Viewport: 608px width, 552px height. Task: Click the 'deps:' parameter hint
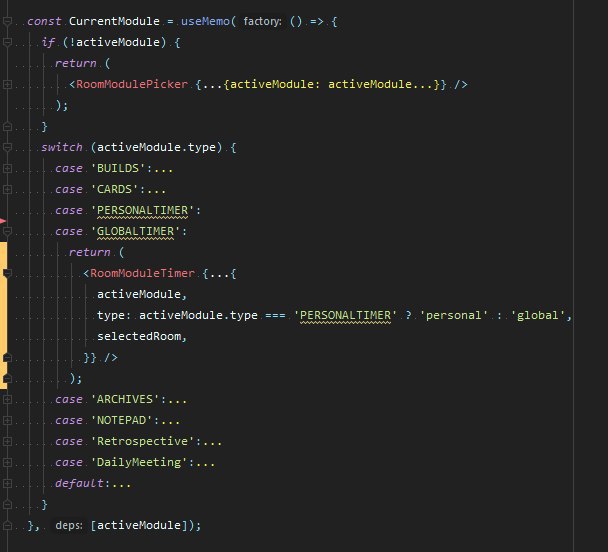(x=69, y=525)
